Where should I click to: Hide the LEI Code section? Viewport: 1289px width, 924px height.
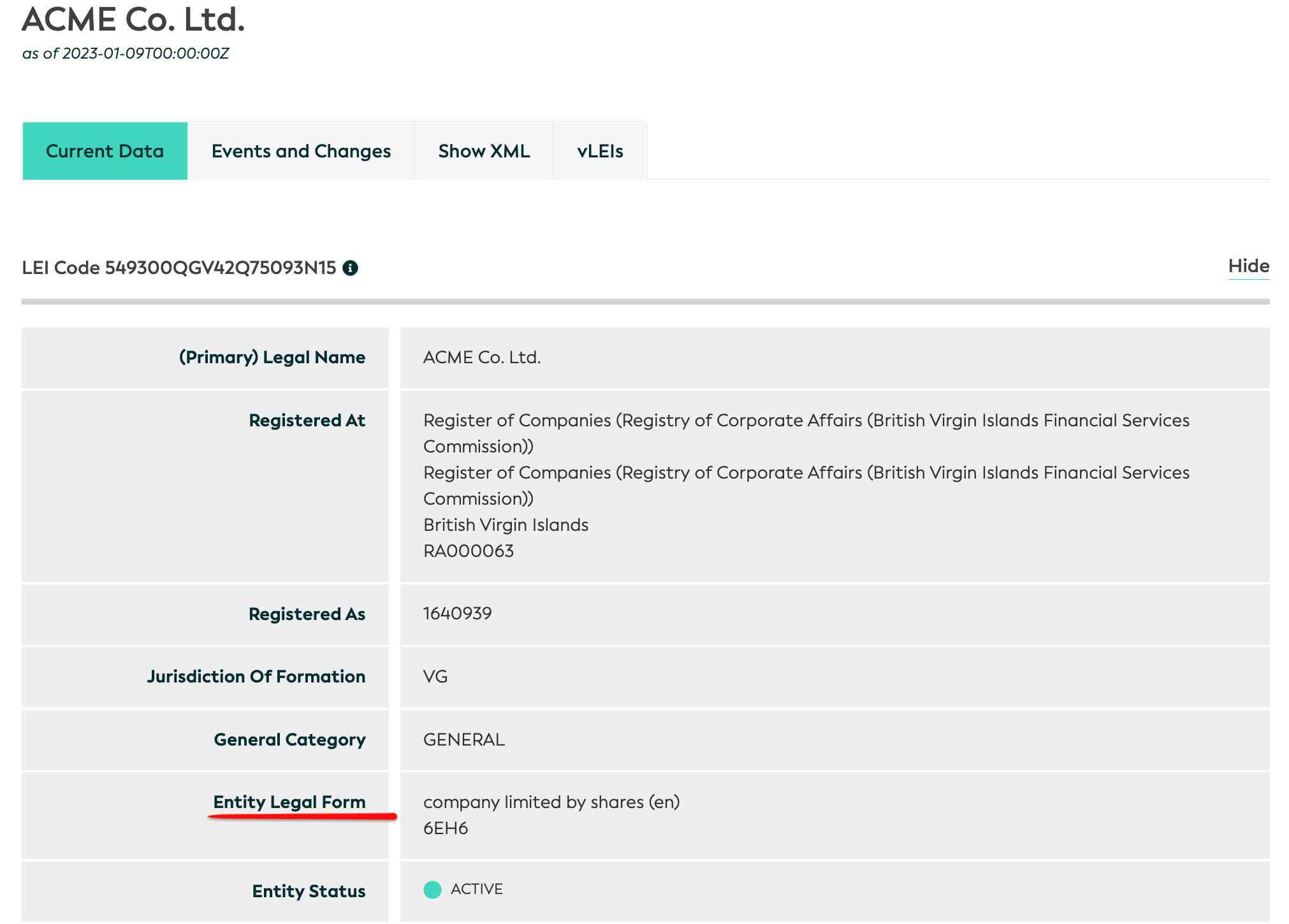point(1248,266)
